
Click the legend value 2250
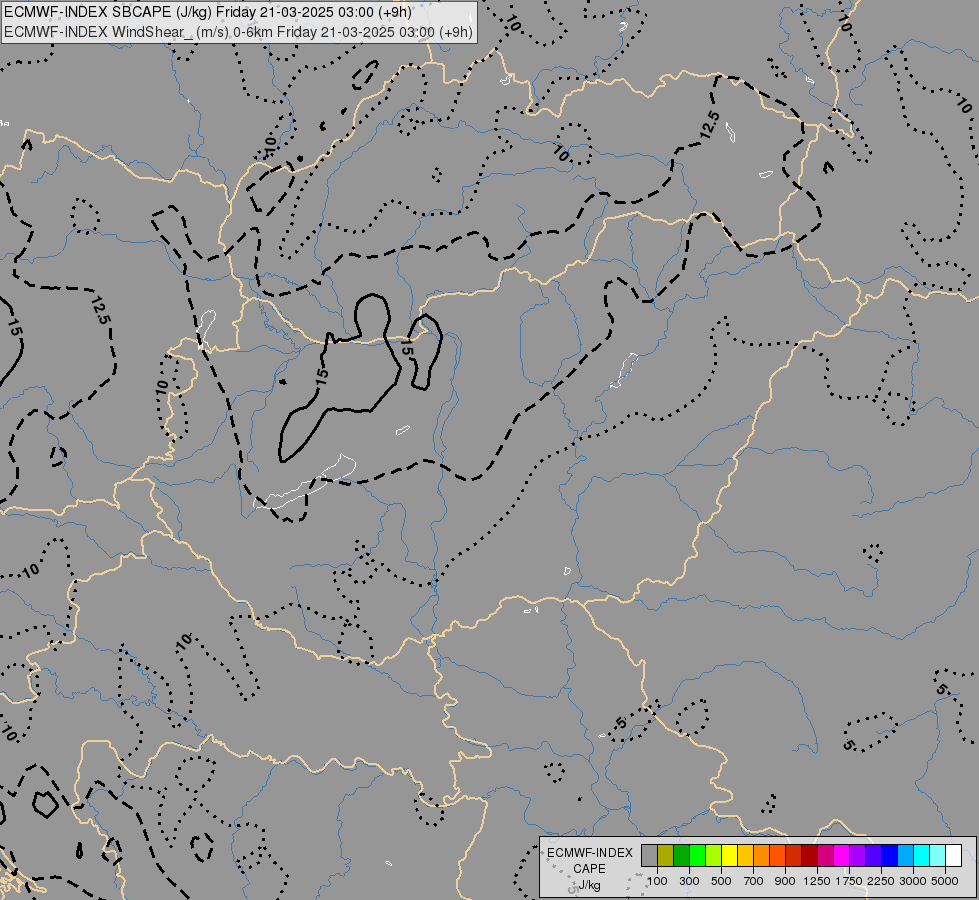click(x=882, y=881)
